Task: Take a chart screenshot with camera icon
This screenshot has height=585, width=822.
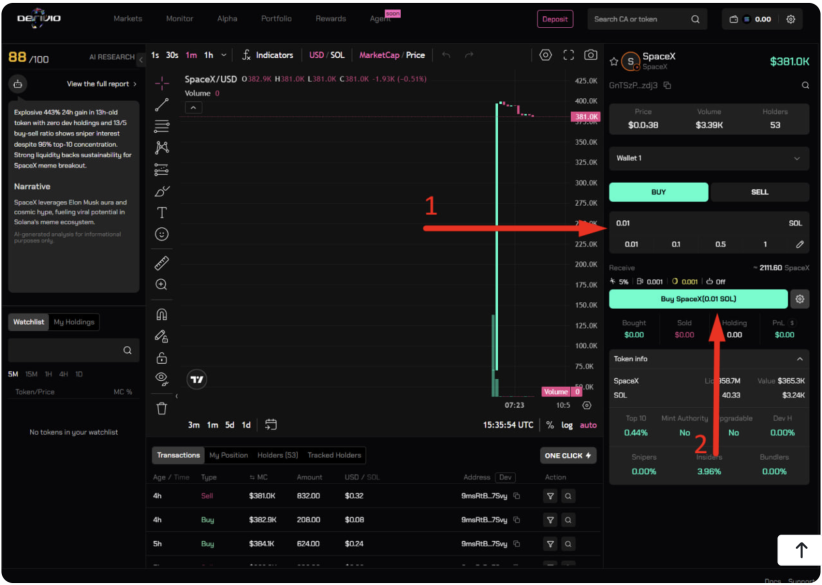Action: (x=589, y=56)
